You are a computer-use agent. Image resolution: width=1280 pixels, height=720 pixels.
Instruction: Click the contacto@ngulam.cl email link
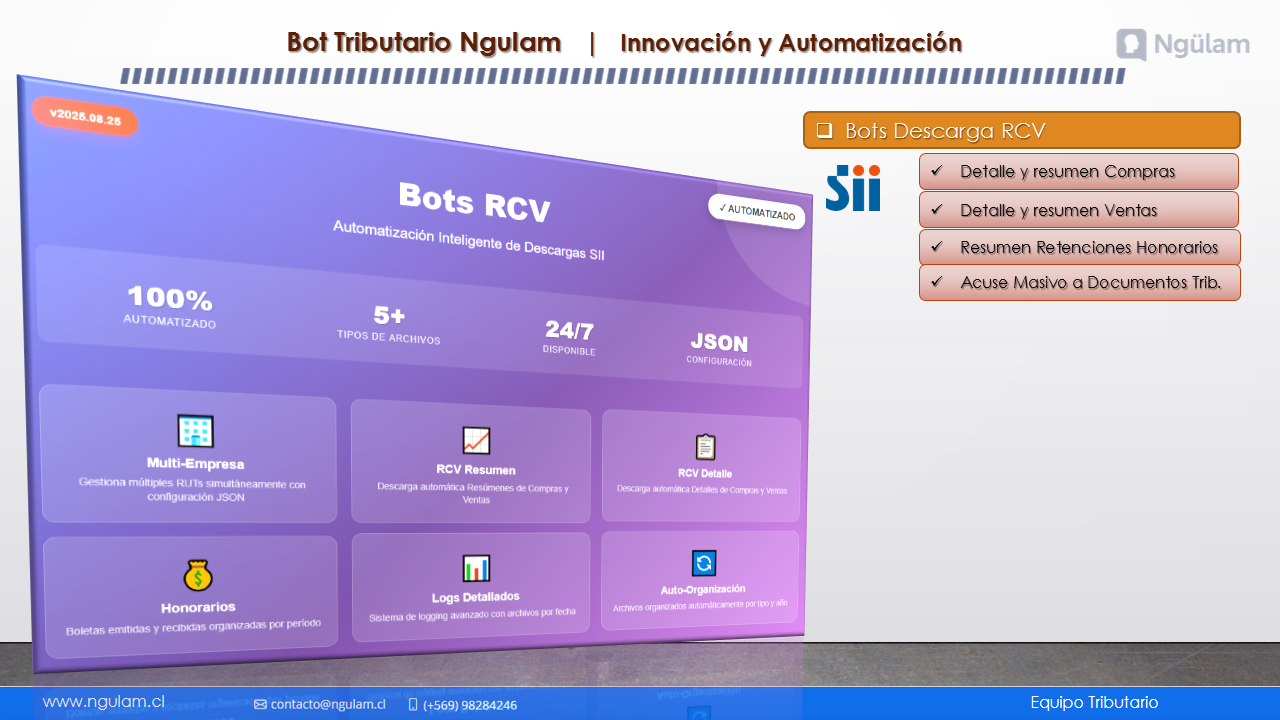327,704
